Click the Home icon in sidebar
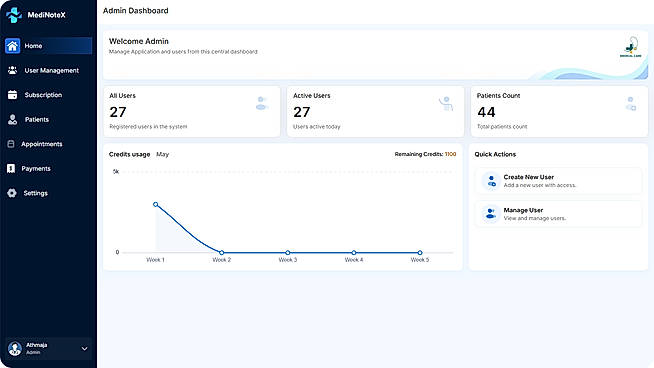 click(13, 46)
